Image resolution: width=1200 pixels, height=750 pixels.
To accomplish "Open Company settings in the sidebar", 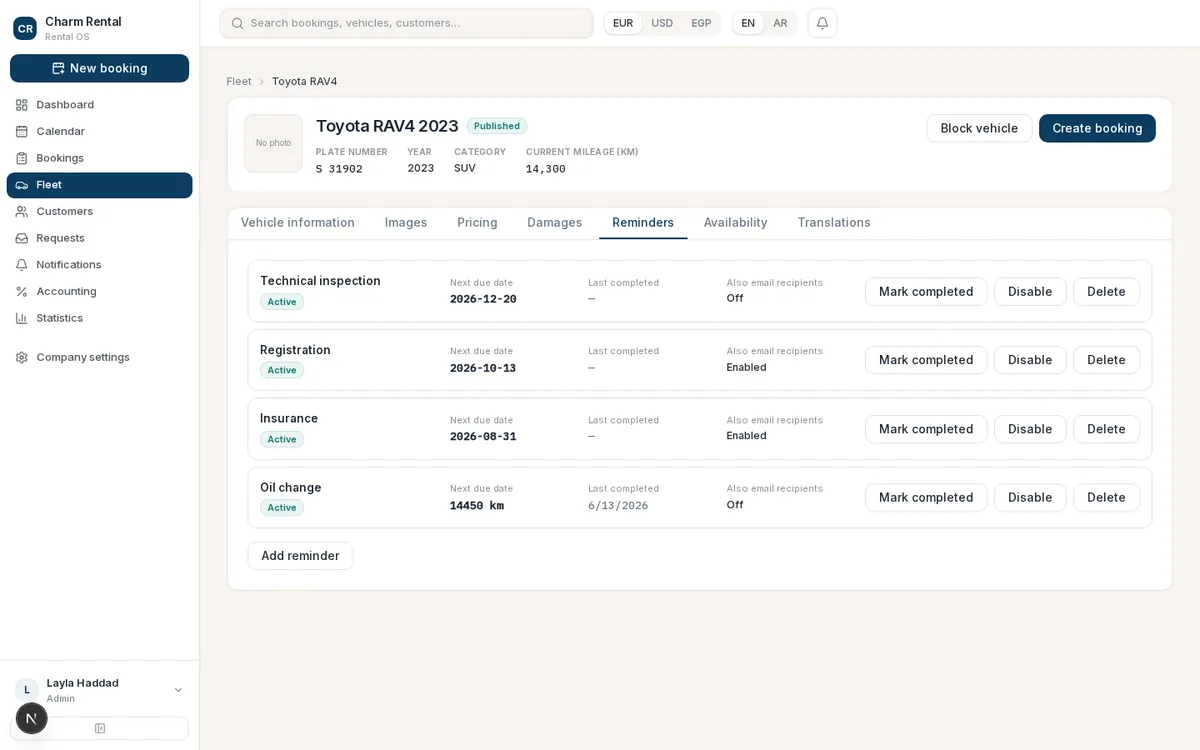I will [x=99, y=357].
